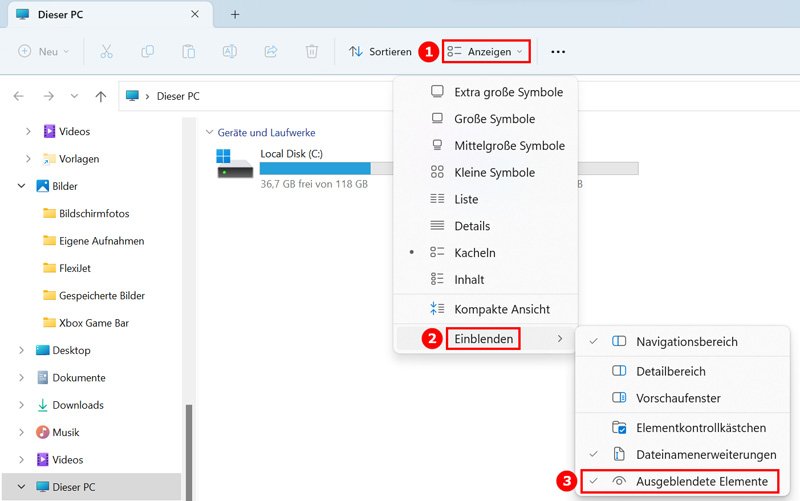Select Vorlagen in navigation pane

pos(71,159)
